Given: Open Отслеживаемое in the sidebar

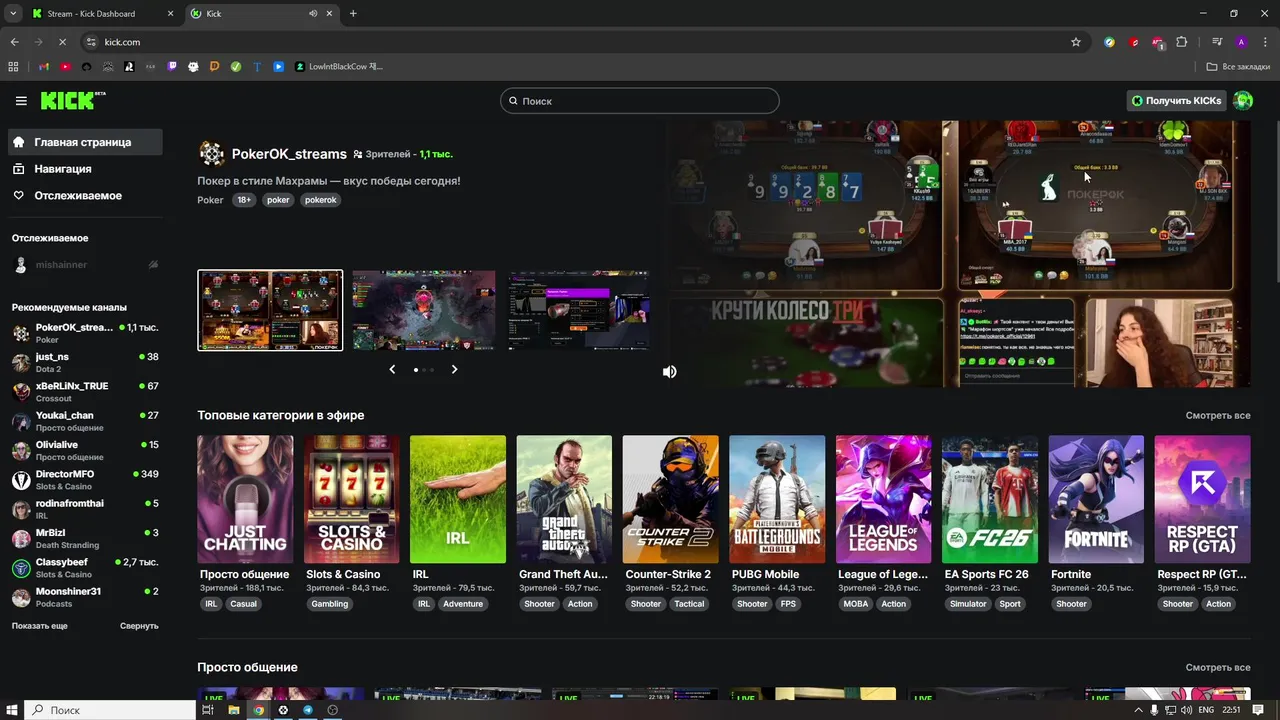Looking at the screenshot, I should [x=86, y=196].
